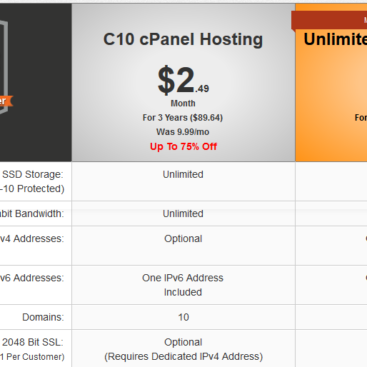Click the shield badge icon in dark panel
This screenshot has width=367, height=367.
point(4,67)
